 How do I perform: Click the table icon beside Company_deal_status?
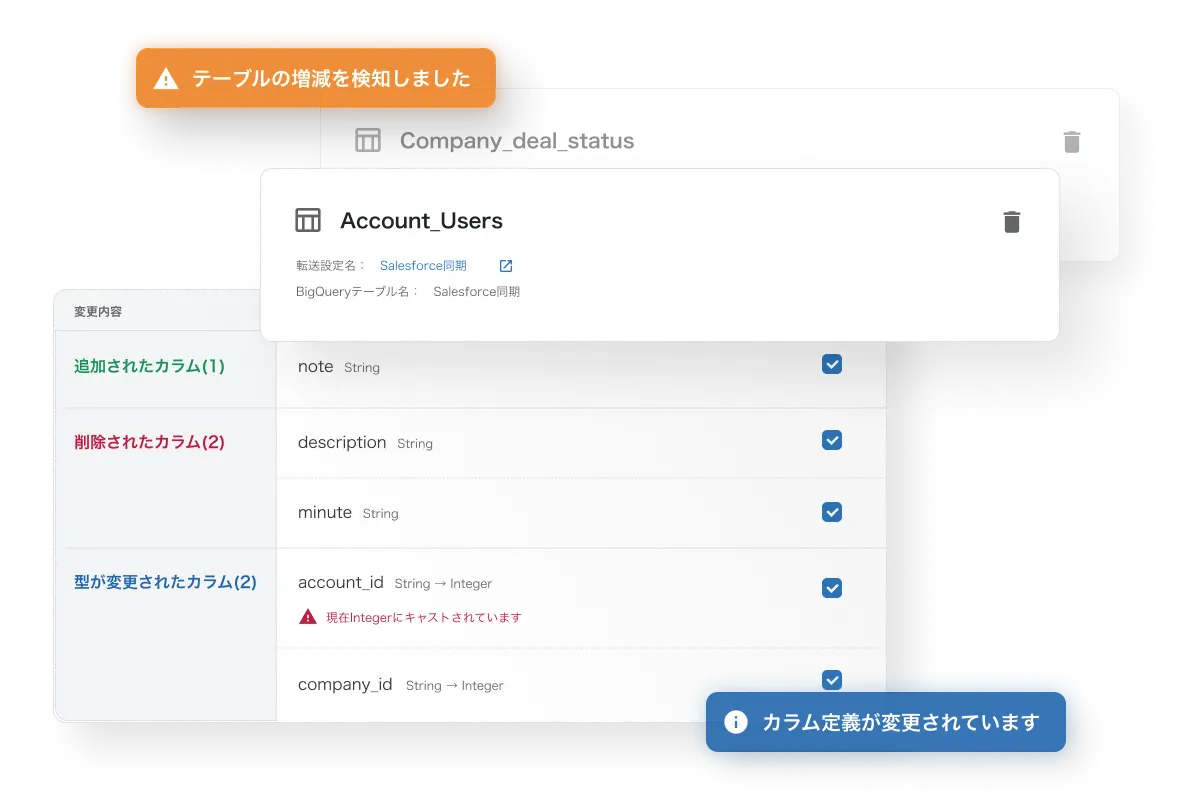pos(369,140)
